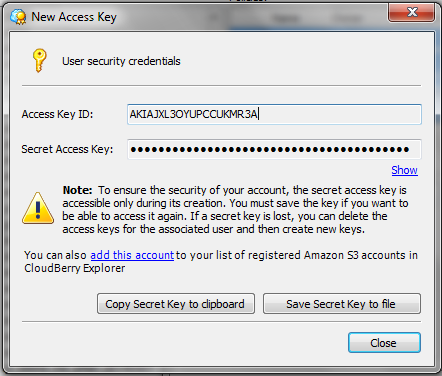This screenshot has width=442, height=376.
Task: Click the 'Access Key ID:' label
Action: tap(57, 114)
